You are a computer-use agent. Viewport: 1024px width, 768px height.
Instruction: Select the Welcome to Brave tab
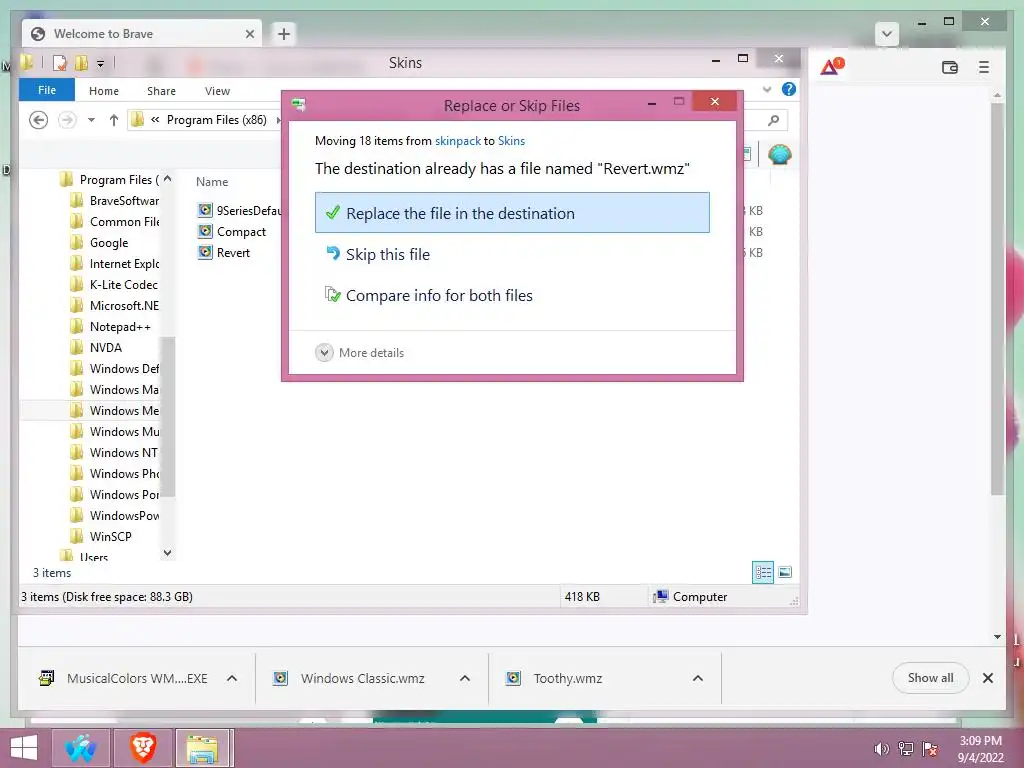[x=141, y=34]
